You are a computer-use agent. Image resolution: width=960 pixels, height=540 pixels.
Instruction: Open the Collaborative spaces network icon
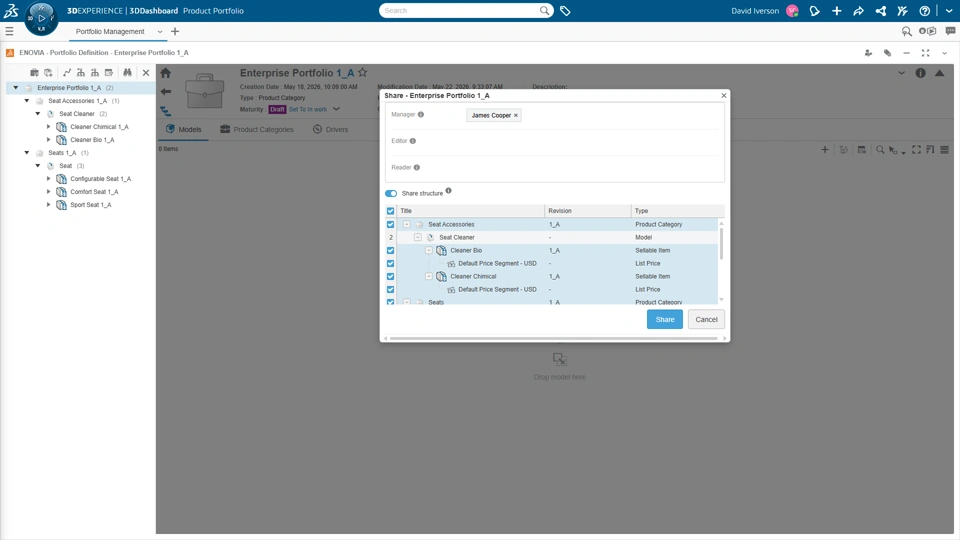[880, 10]
